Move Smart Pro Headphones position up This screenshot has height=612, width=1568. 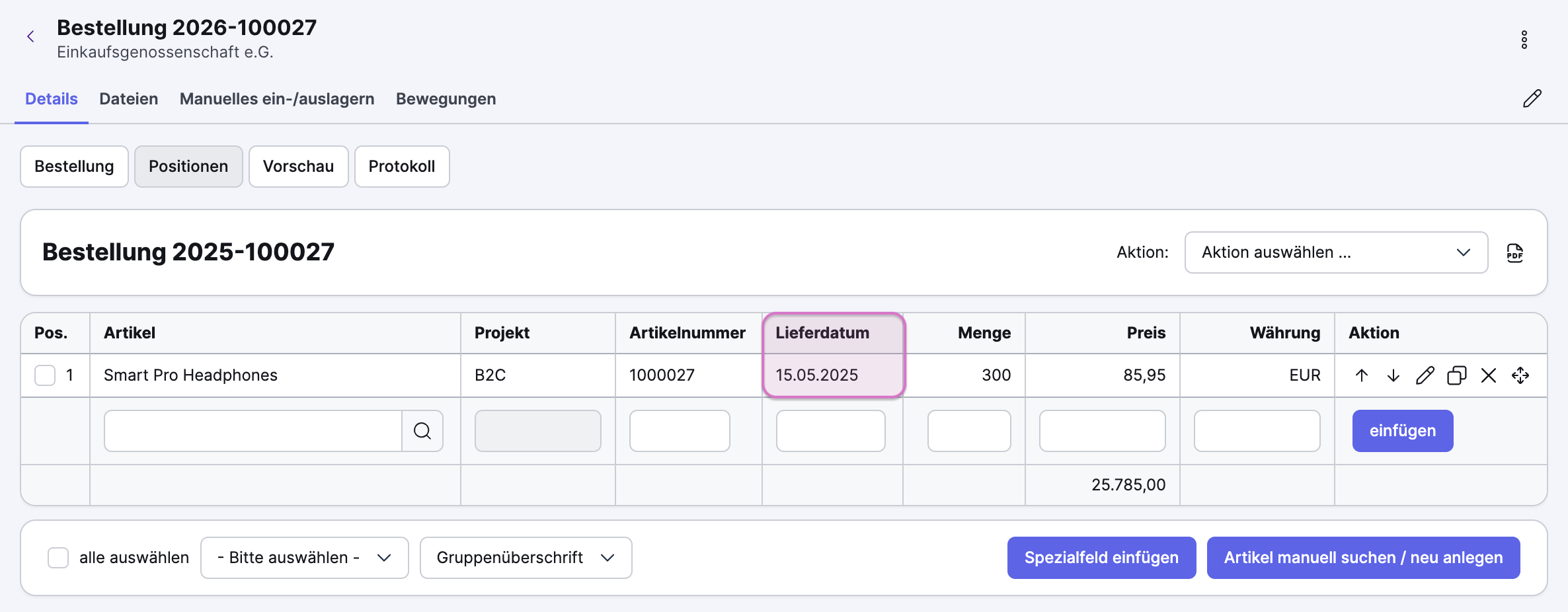pyautogui.click(x=1361, y=375)
